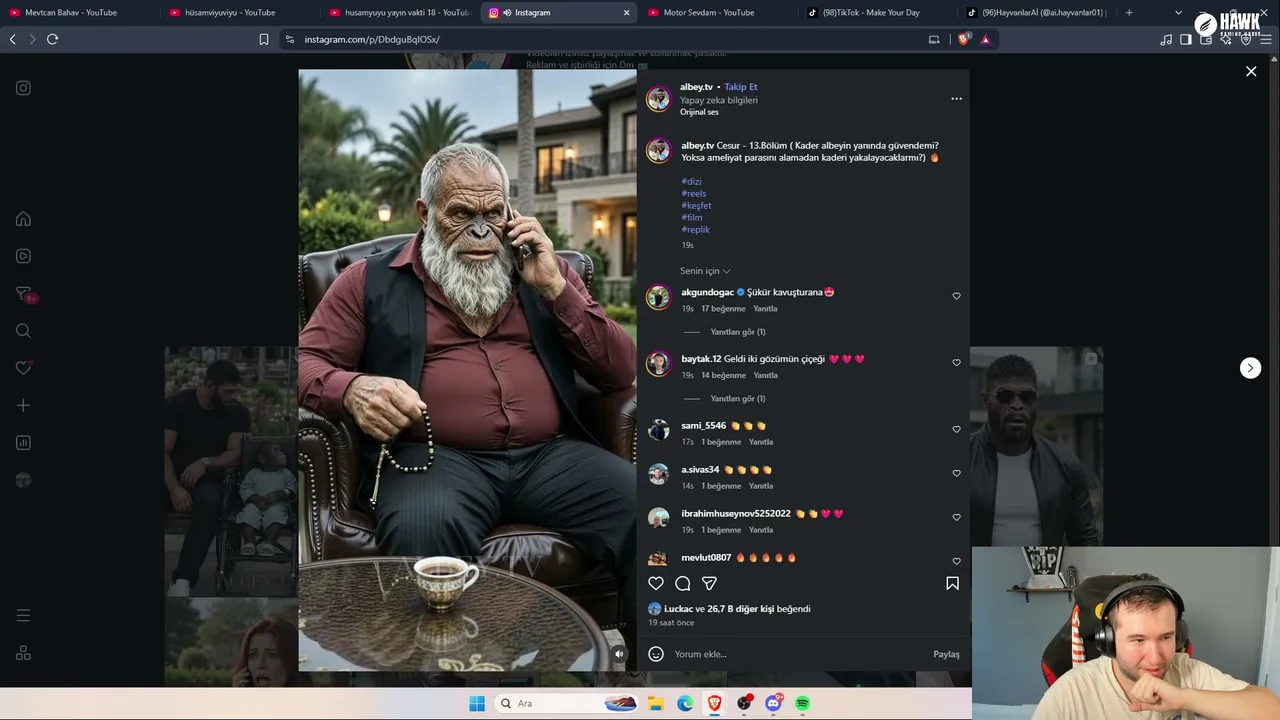Open the #keşfet hashtag
Image resolution: width=1280 pixels, height=720 pixels.
696,206
